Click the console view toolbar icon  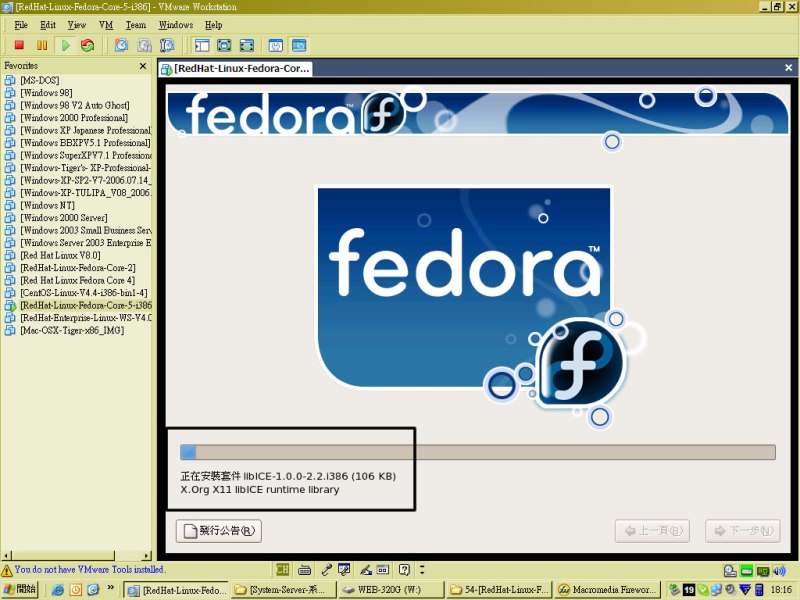pyautogui.click(x=299, y=45)
